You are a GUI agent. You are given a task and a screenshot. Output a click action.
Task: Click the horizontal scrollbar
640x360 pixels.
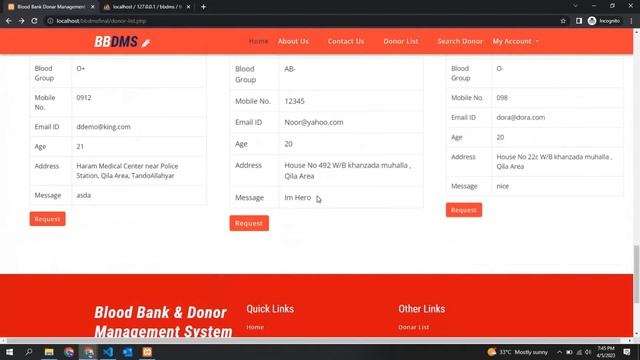pyautogui.click(x=314, y=340)
